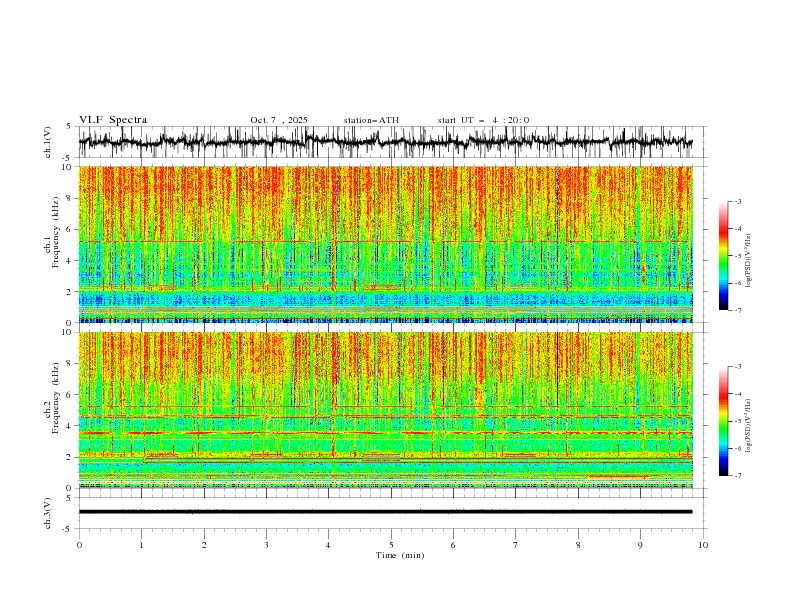Click the ch.2 spectrogram panel

[x=385, y=410]
